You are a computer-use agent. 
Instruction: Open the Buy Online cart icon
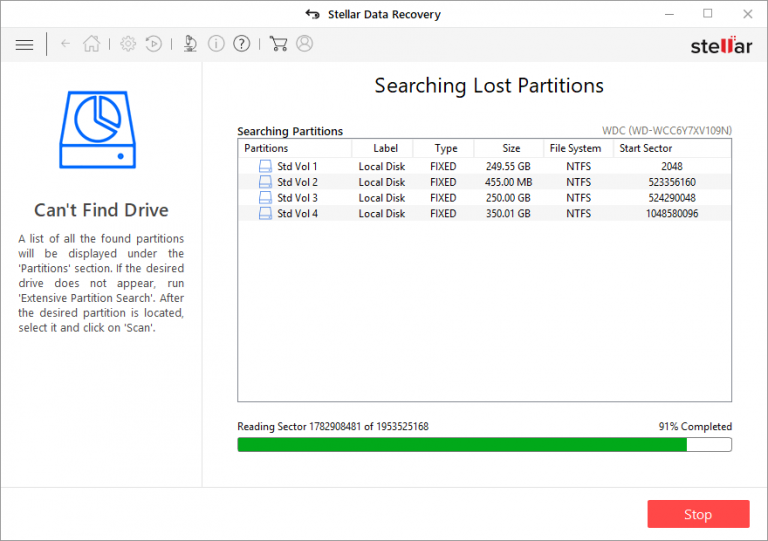(278, 44)
